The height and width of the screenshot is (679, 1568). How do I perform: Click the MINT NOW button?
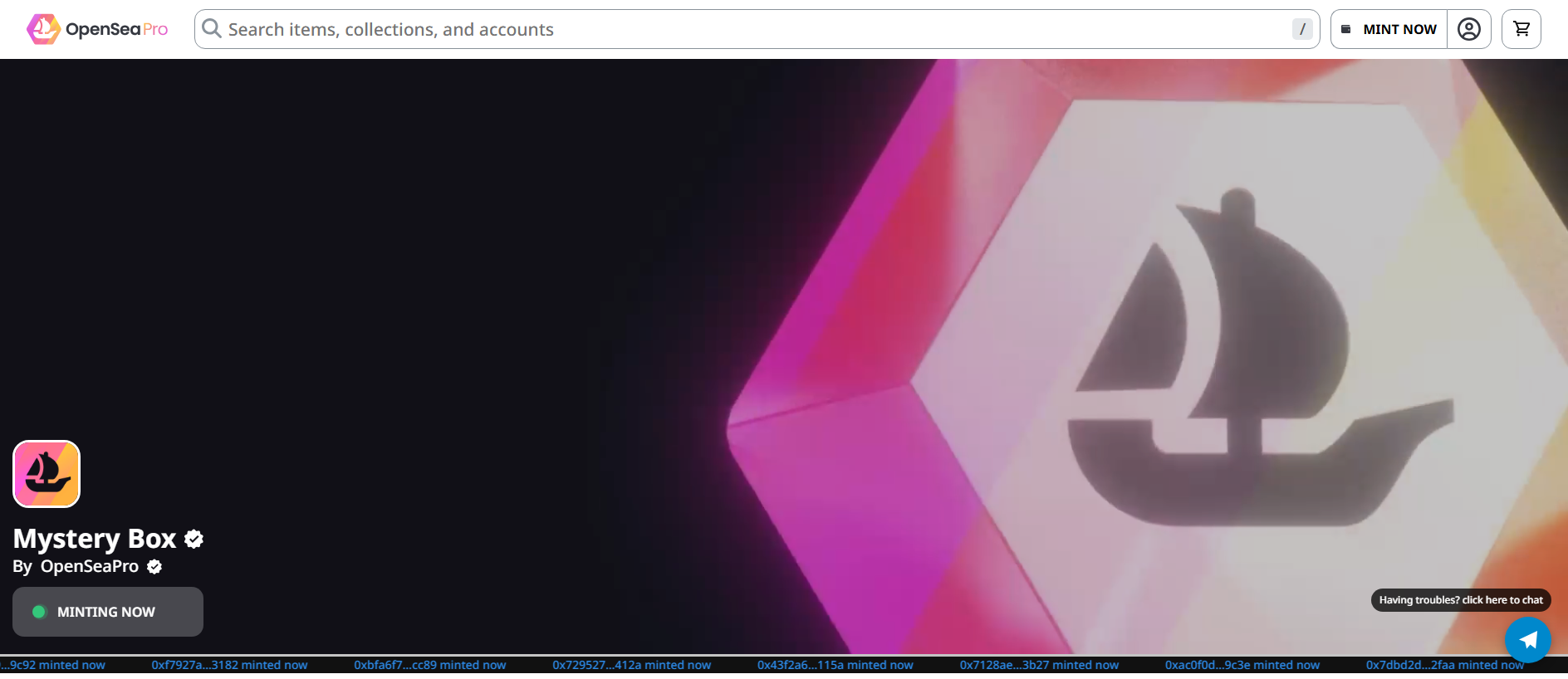pyautogui.click(x=1389, y=29)
